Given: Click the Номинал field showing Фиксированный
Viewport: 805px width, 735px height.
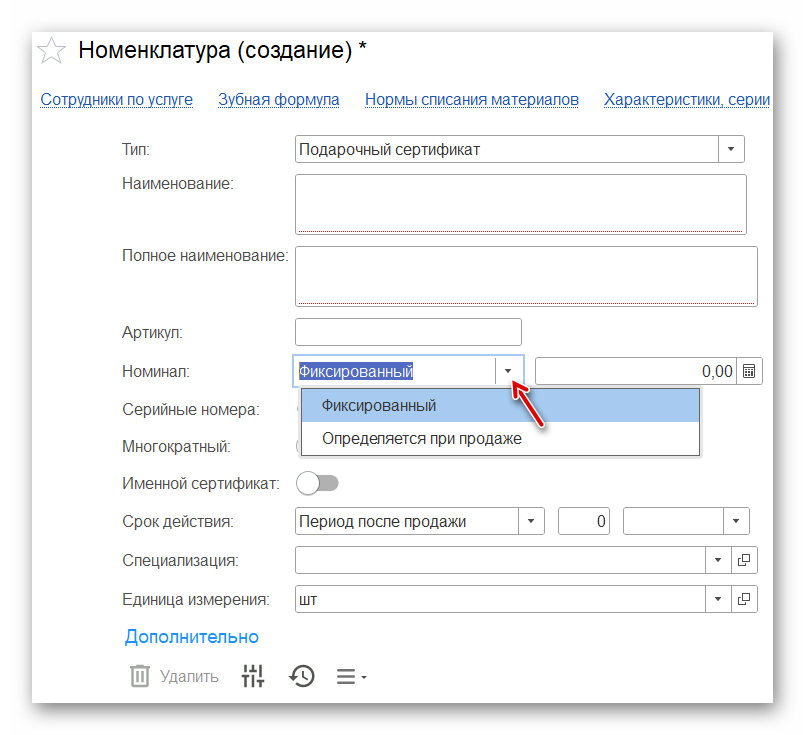Looking at the screenshot, I should click(x=395, y=371).
